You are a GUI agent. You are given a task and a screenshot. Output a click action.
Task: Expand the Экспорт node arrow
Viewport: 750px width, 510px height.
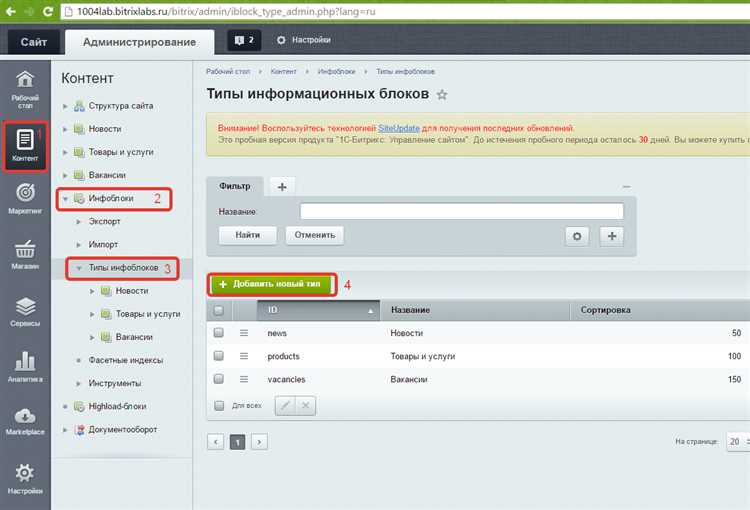click(x=79, y=222)
